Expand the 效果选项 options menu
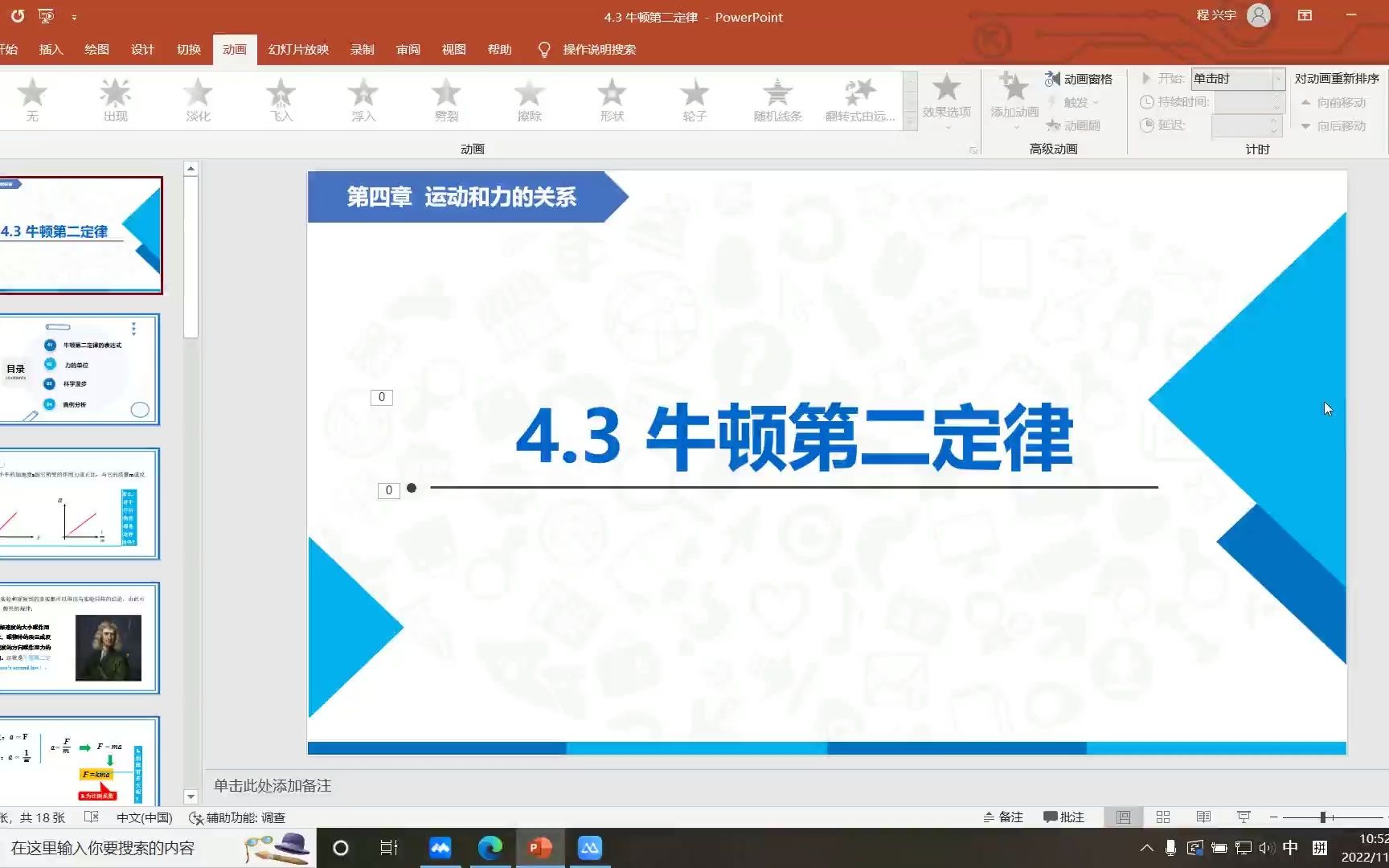The height and width of the screenshot is (868, 1389). (946, 102)
